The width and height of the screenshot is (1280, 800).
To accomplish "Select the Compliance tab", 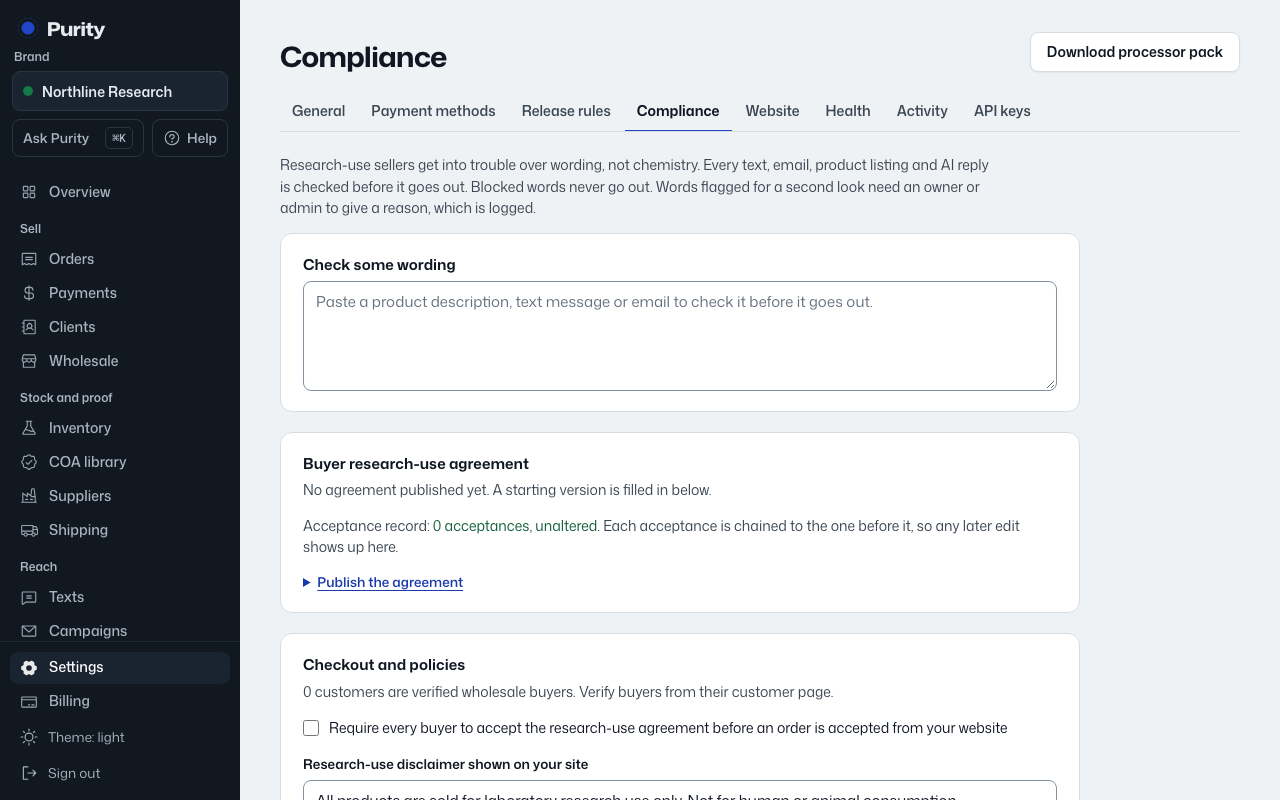I will pos(678,111).
